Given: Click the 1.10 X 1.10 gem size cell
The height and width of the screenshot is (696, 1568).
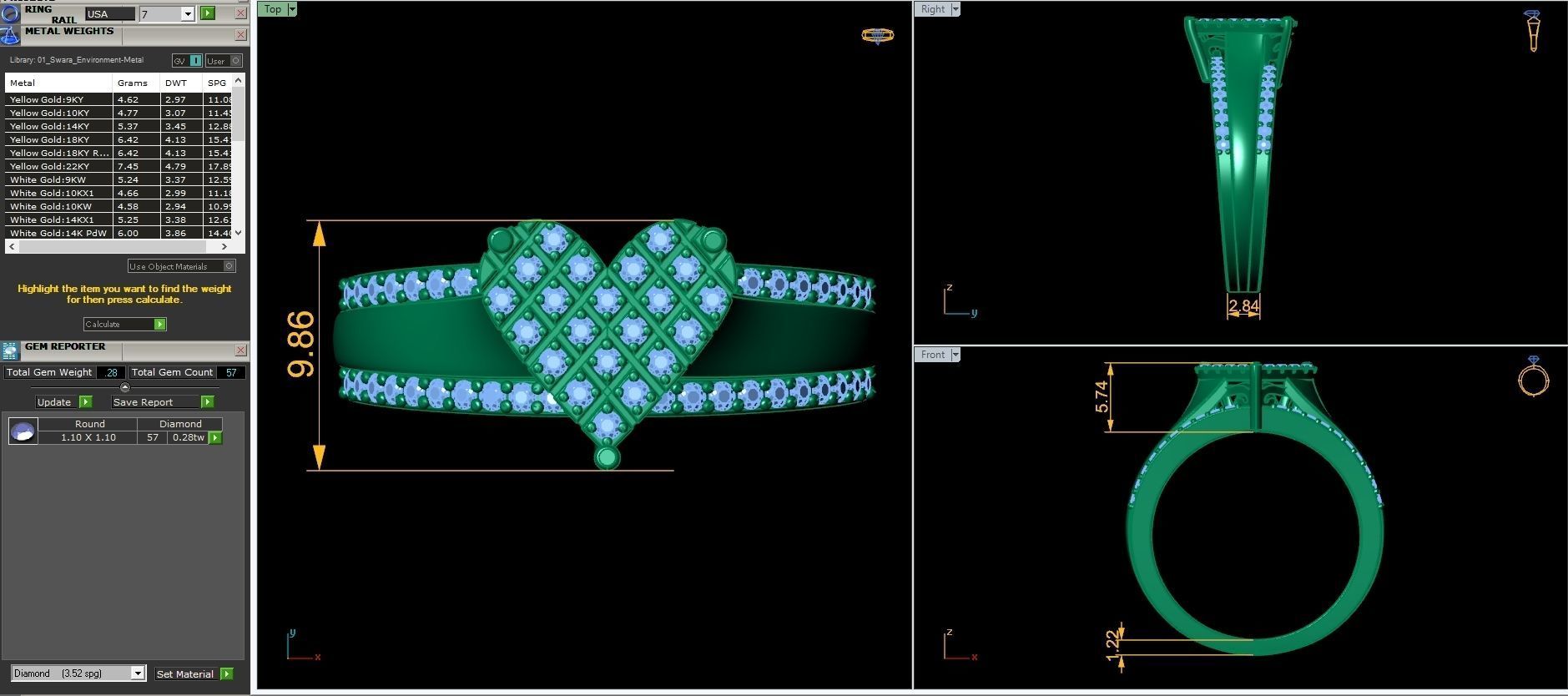Looking at the screenshot, I should point(88,437).
